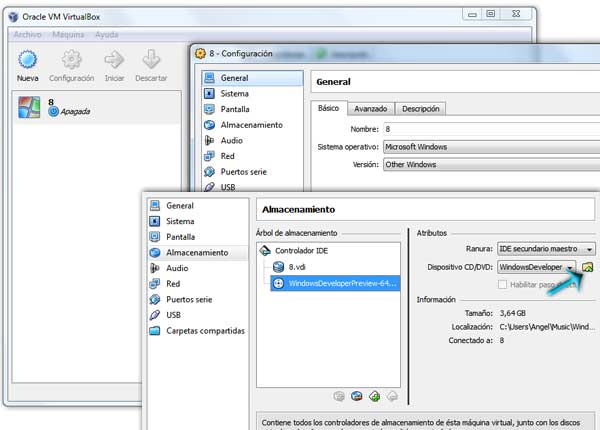Click the Conectado a value 8

point(502,340)
